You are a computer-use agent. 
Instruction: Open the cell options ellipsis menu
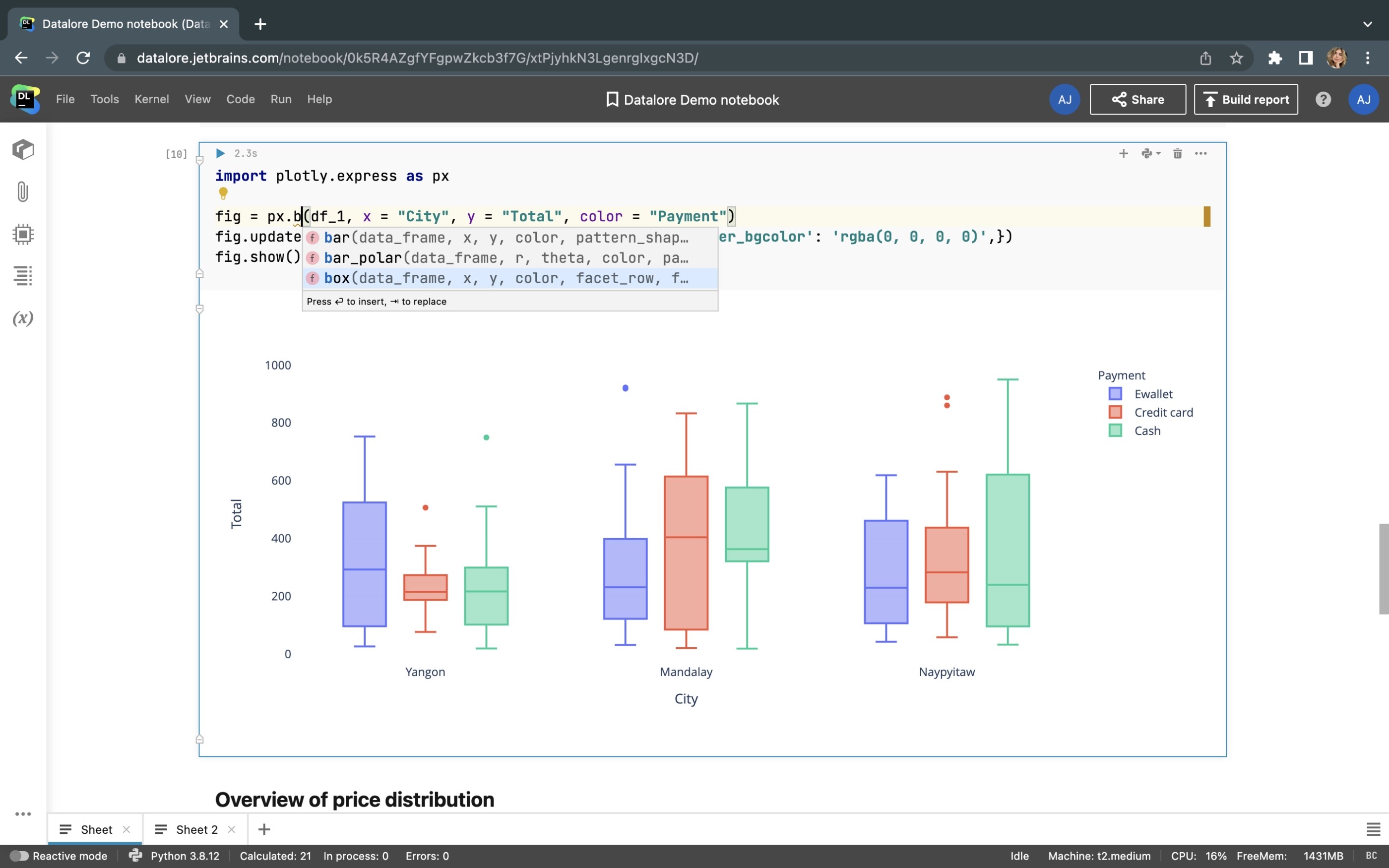(1200, 153)
